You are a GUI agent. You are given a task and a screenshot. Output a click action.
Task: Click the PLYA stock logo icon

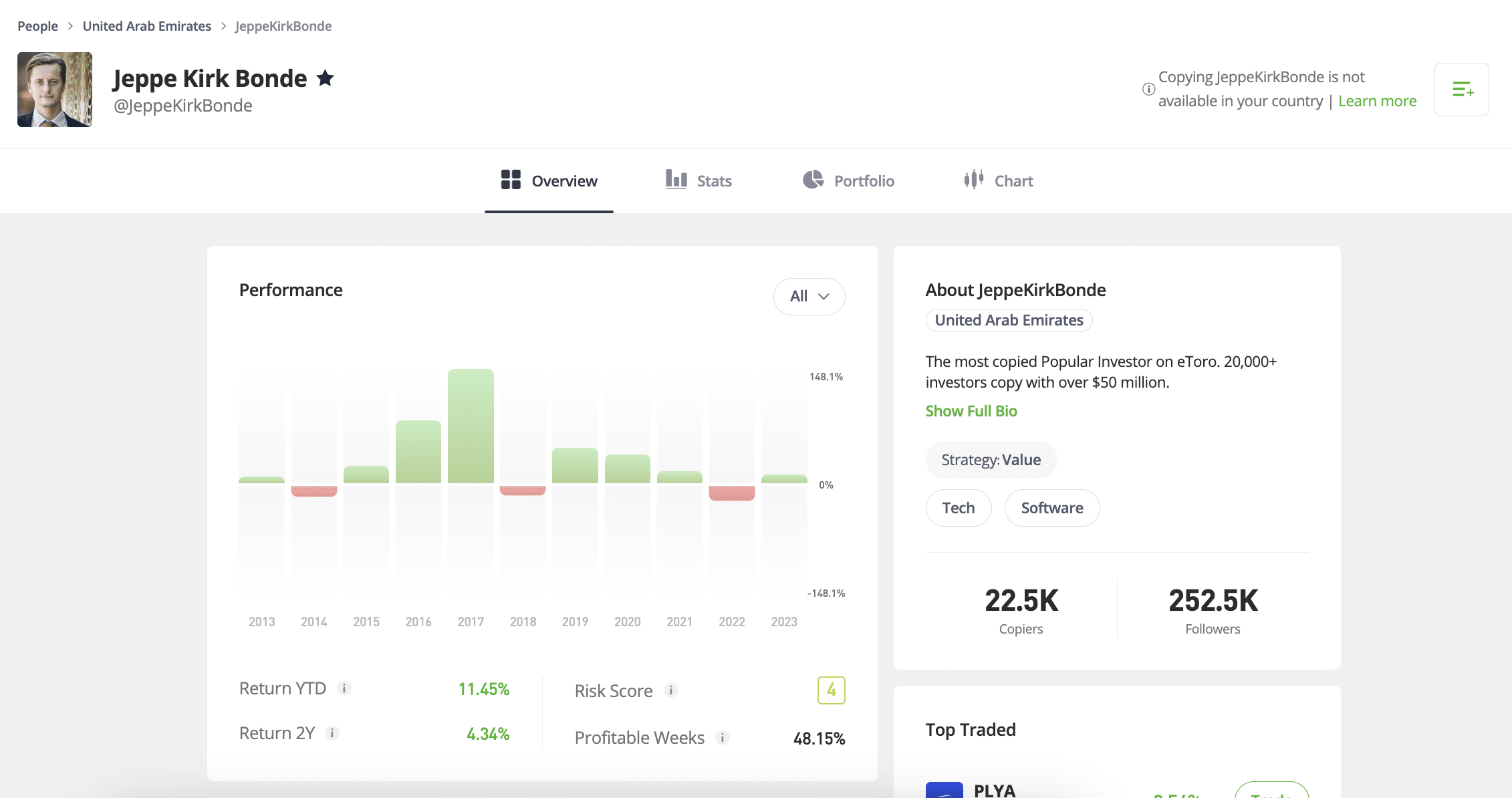point(944,790)
